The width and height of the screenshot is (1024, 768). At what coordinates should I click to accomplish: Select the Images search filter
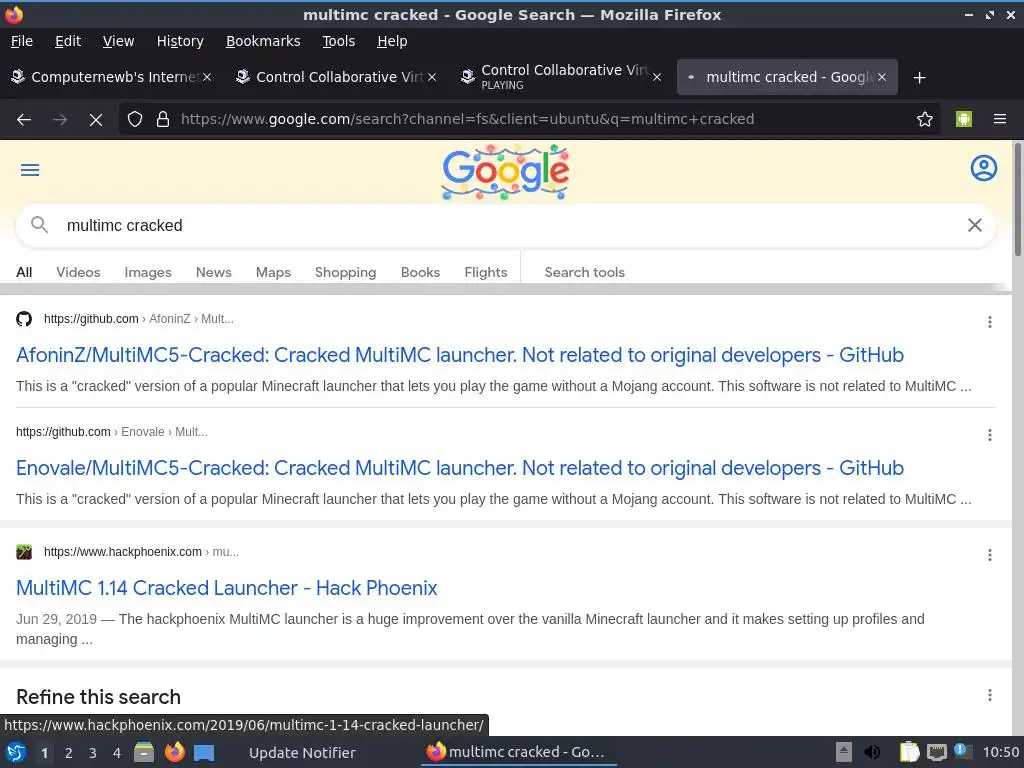(x=148, y=272)
